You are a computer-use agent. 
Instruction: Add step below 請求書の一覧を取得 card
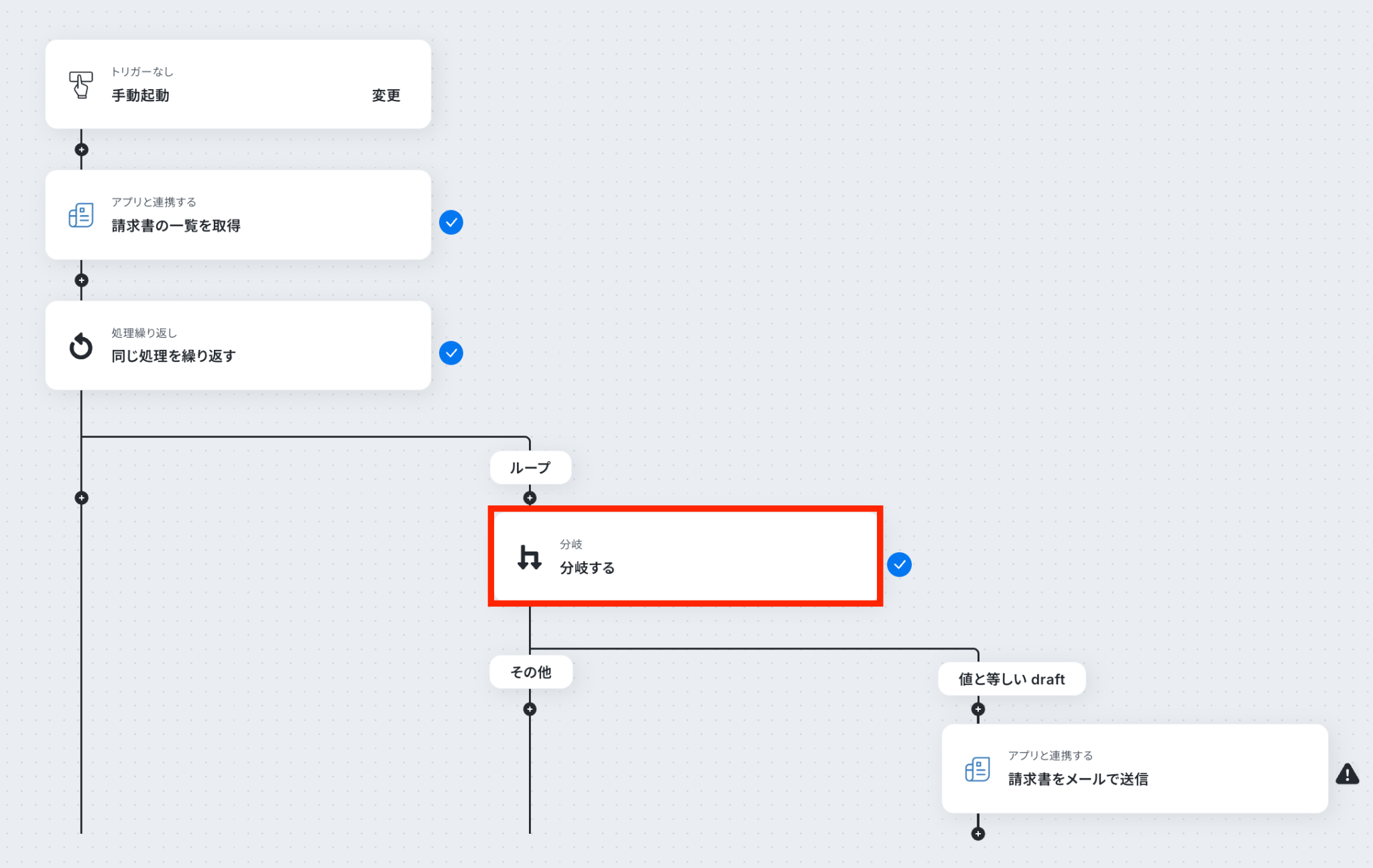(x=81, y=280)
